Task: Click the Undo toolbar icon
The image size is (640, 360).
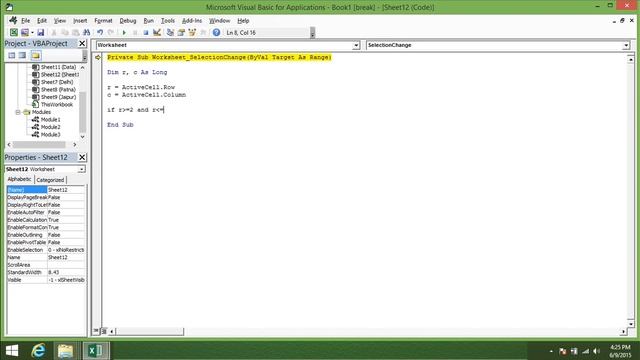Action: pos(100,32)
